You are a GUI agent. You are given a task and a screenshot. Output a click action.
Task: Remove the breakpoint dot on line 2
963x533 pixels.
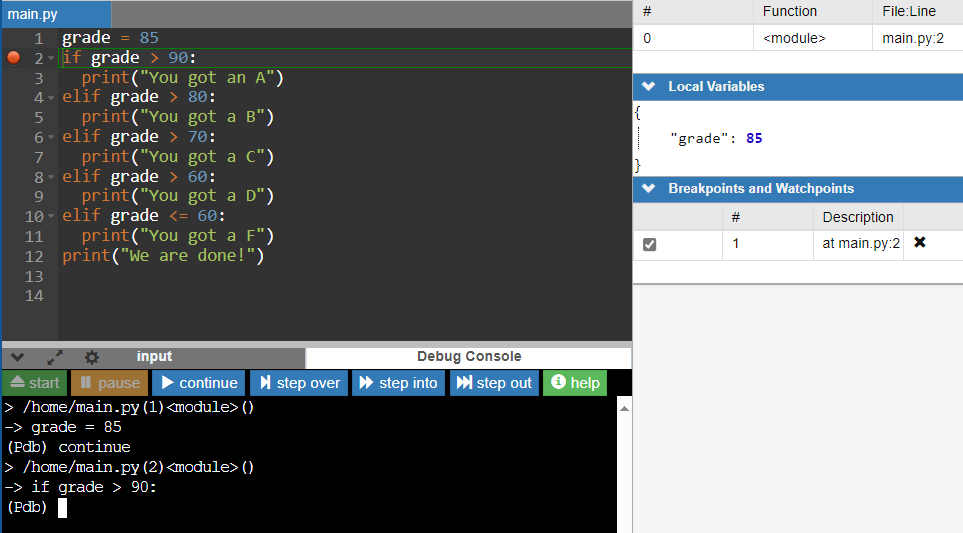click(14, 58)
